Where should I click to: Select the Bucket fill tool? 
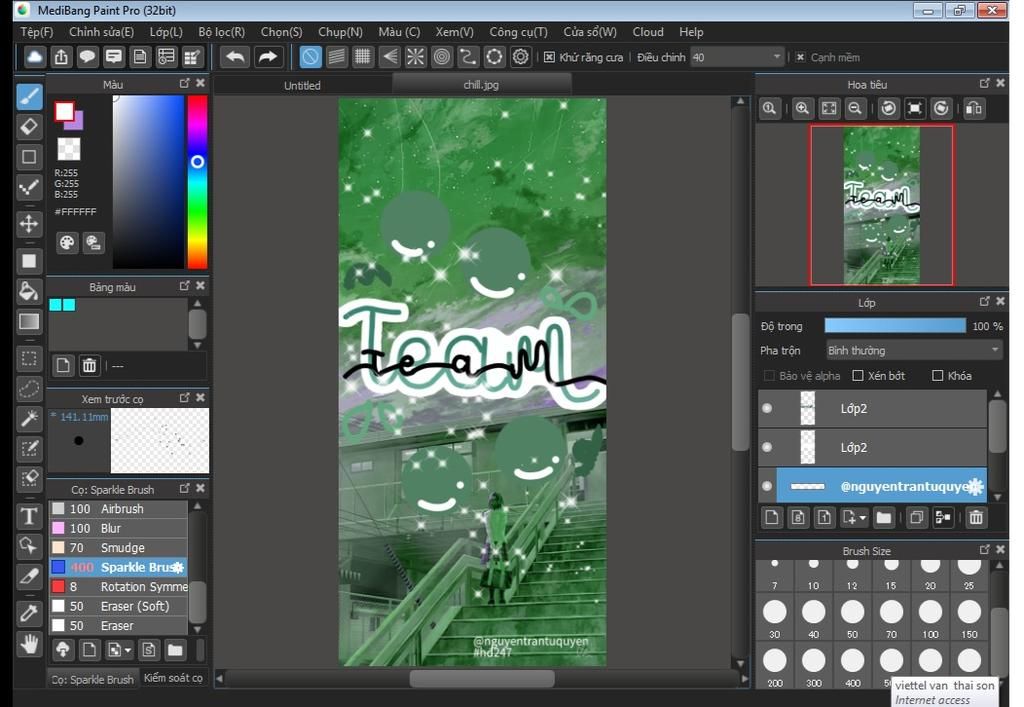click(x=29, y=291)
